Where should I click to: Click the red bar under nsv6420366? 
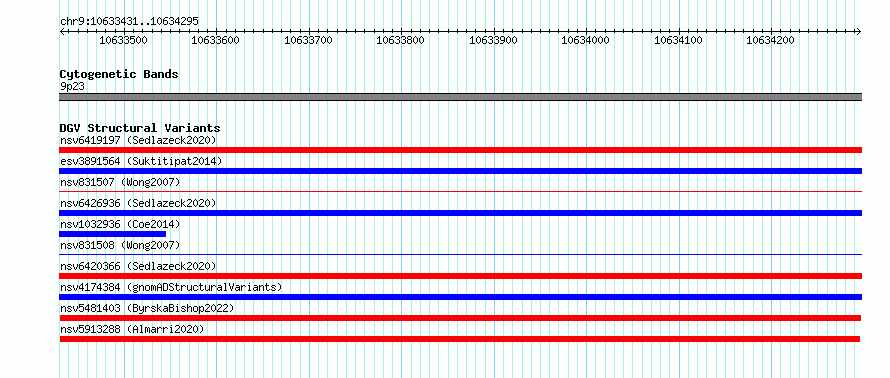click(x=460, y=276)
